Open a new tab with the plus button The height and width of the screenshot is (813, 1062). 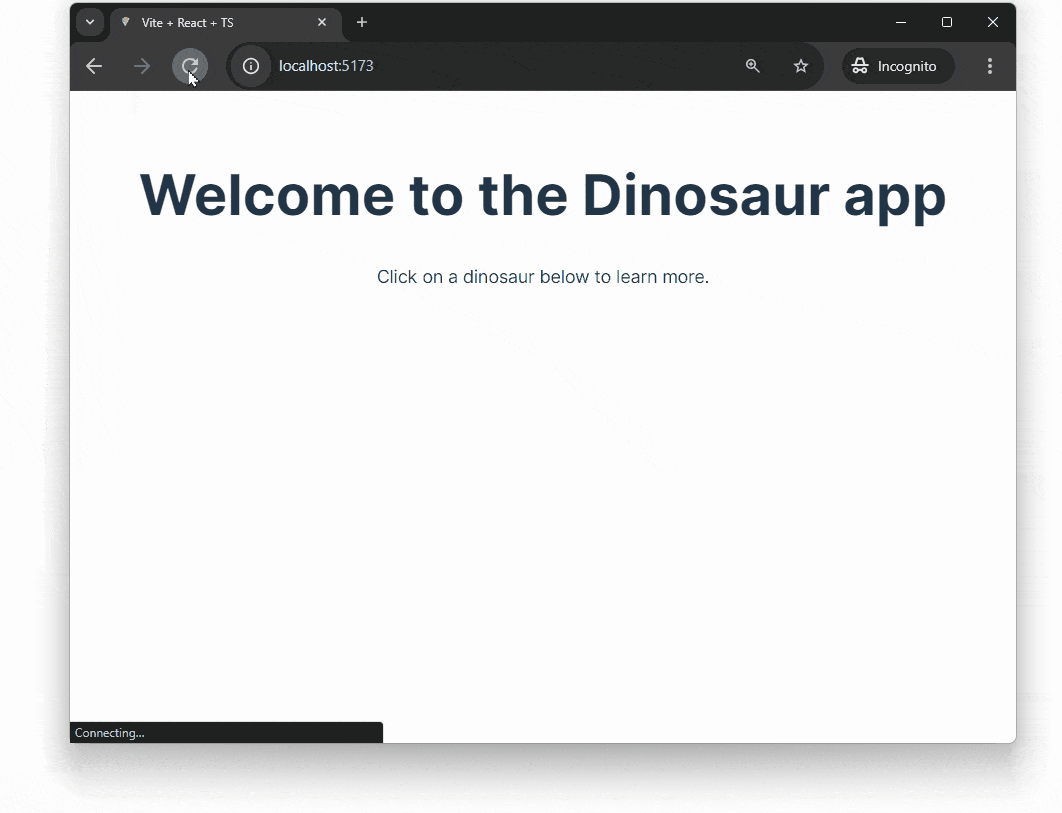[x=362, y=22]
